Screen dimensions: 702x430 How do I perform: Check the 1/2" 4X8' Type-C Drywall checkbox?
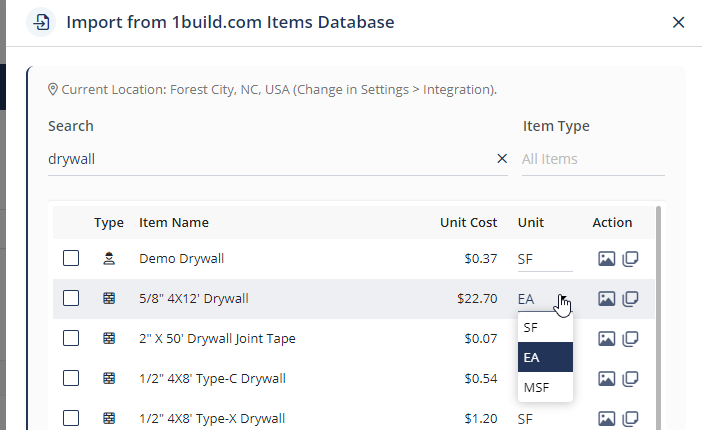tap(71, 378)
